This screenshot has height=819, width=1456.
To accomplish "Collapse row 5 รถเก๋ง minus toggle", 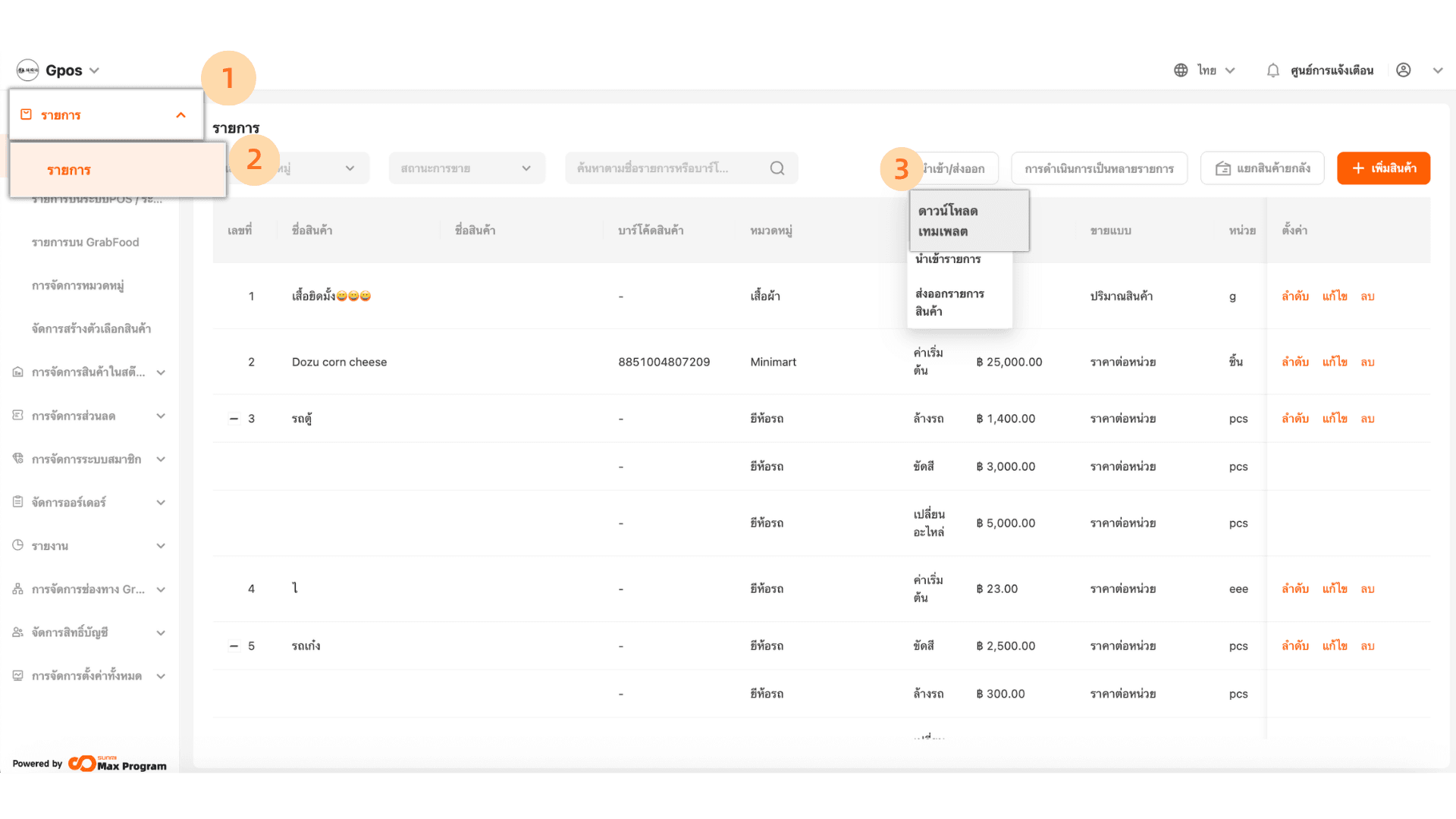I will (234, 646).
